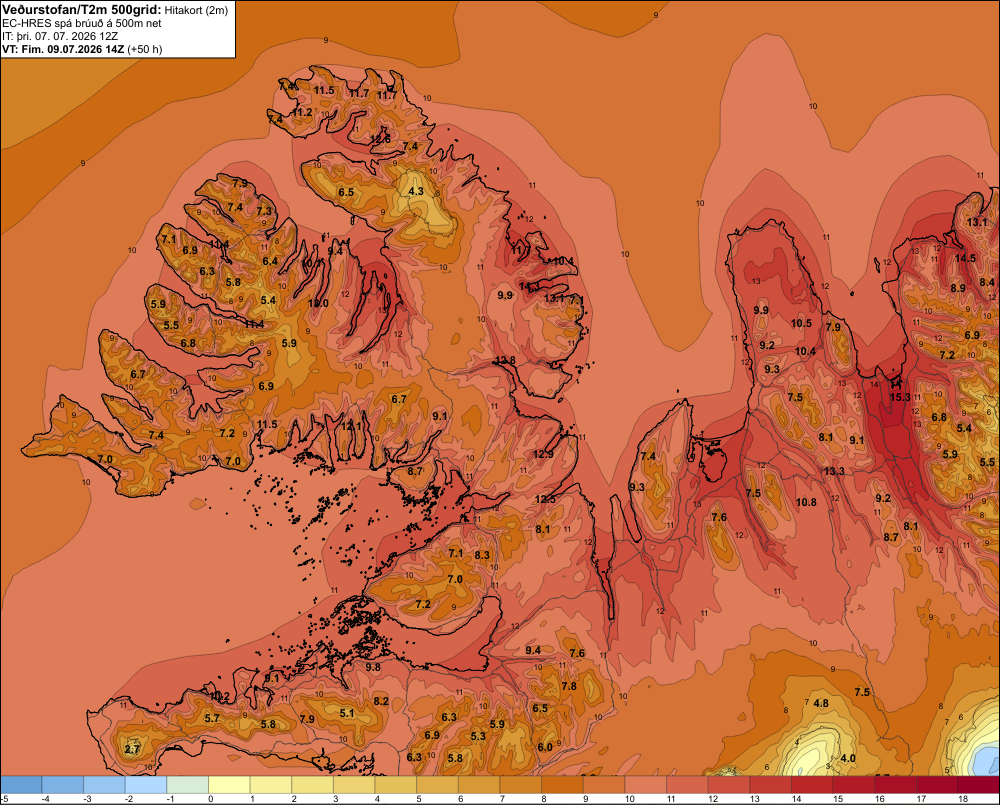The height and width of the screenshot is (805, 1000).
Task: Click the '2.7' temperature value on the map
Action: coord(132,749)
